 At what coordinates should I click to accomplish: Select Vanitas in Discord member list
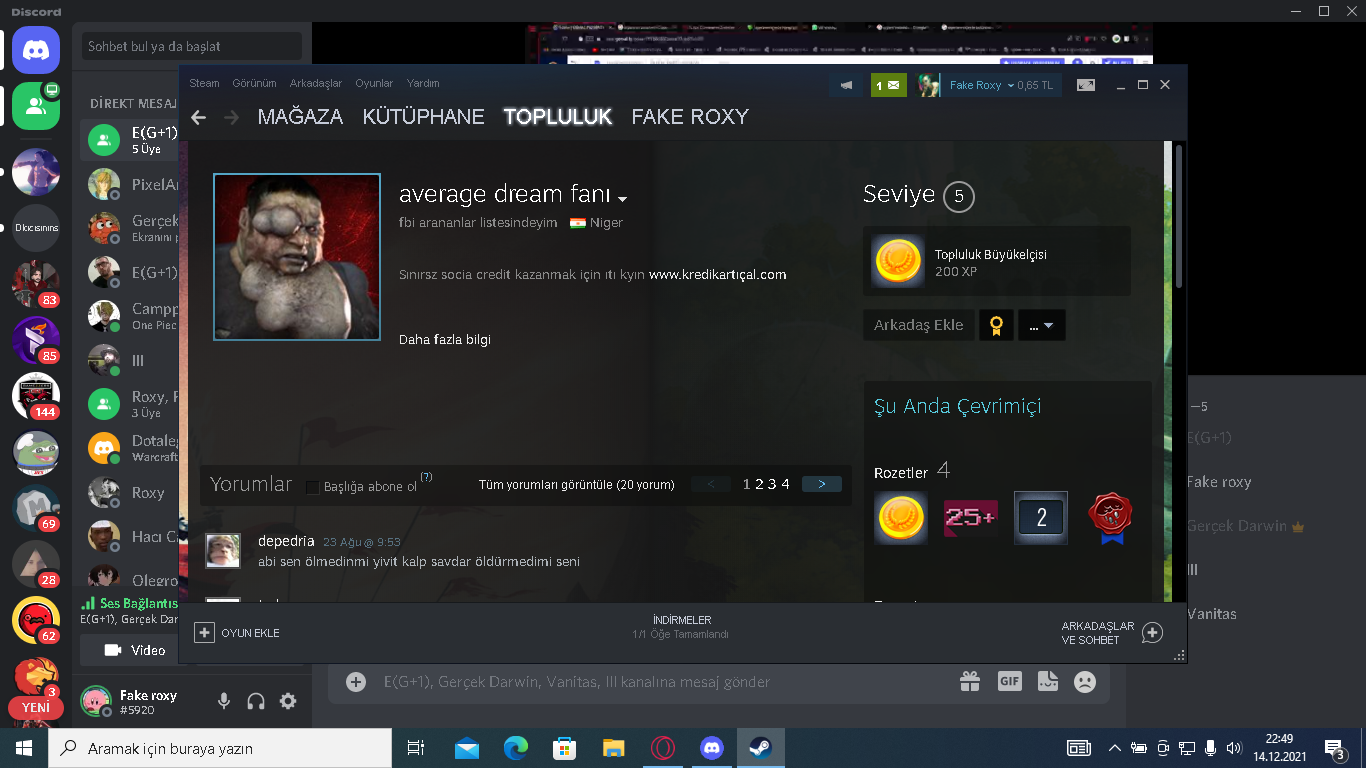tap(1211, 614)
